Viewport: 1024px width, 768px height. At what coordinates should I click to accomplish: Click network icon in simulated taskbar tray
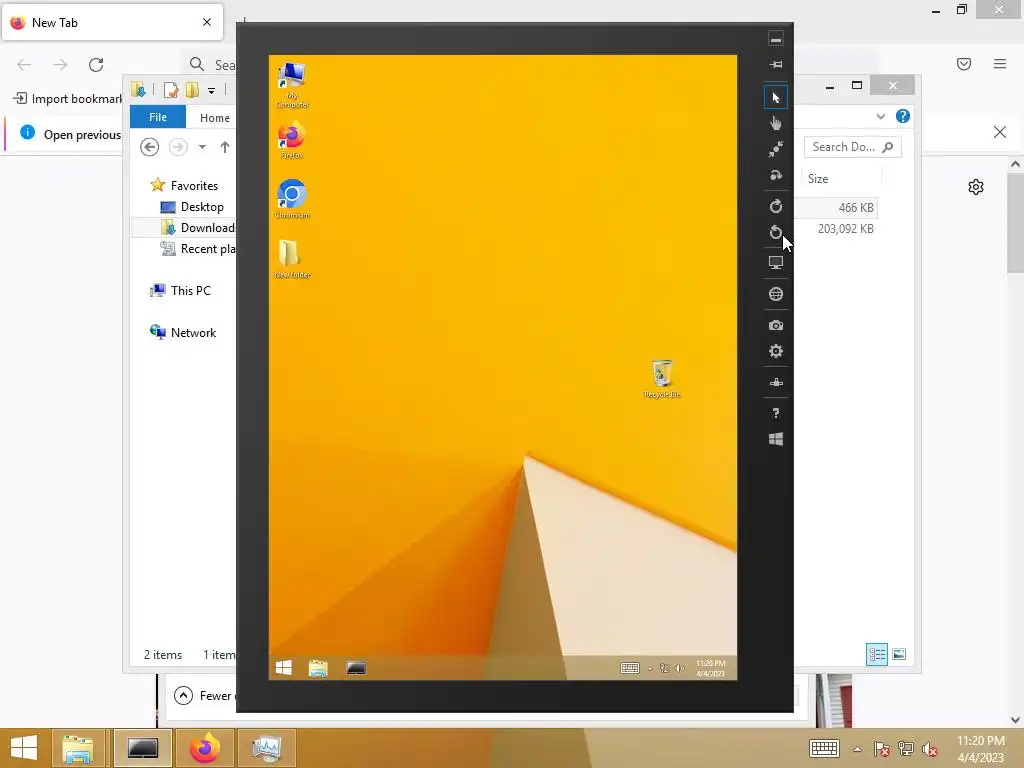(x=665, y=667)
